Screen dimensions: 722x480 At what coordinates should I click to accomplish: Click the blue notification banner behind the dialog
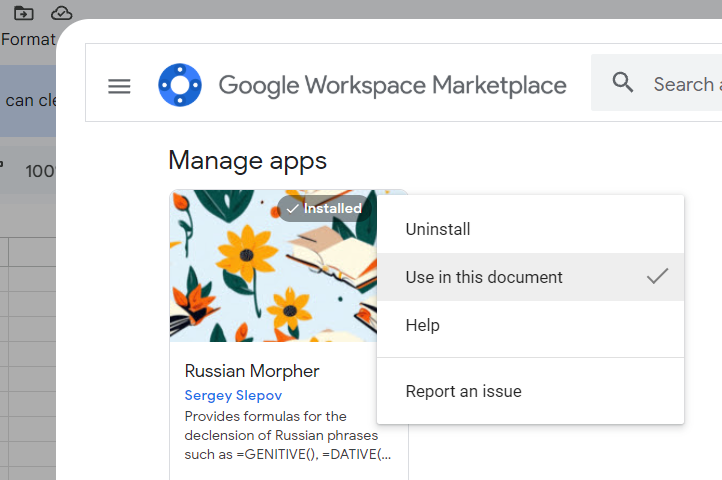(x=28, y=101)
